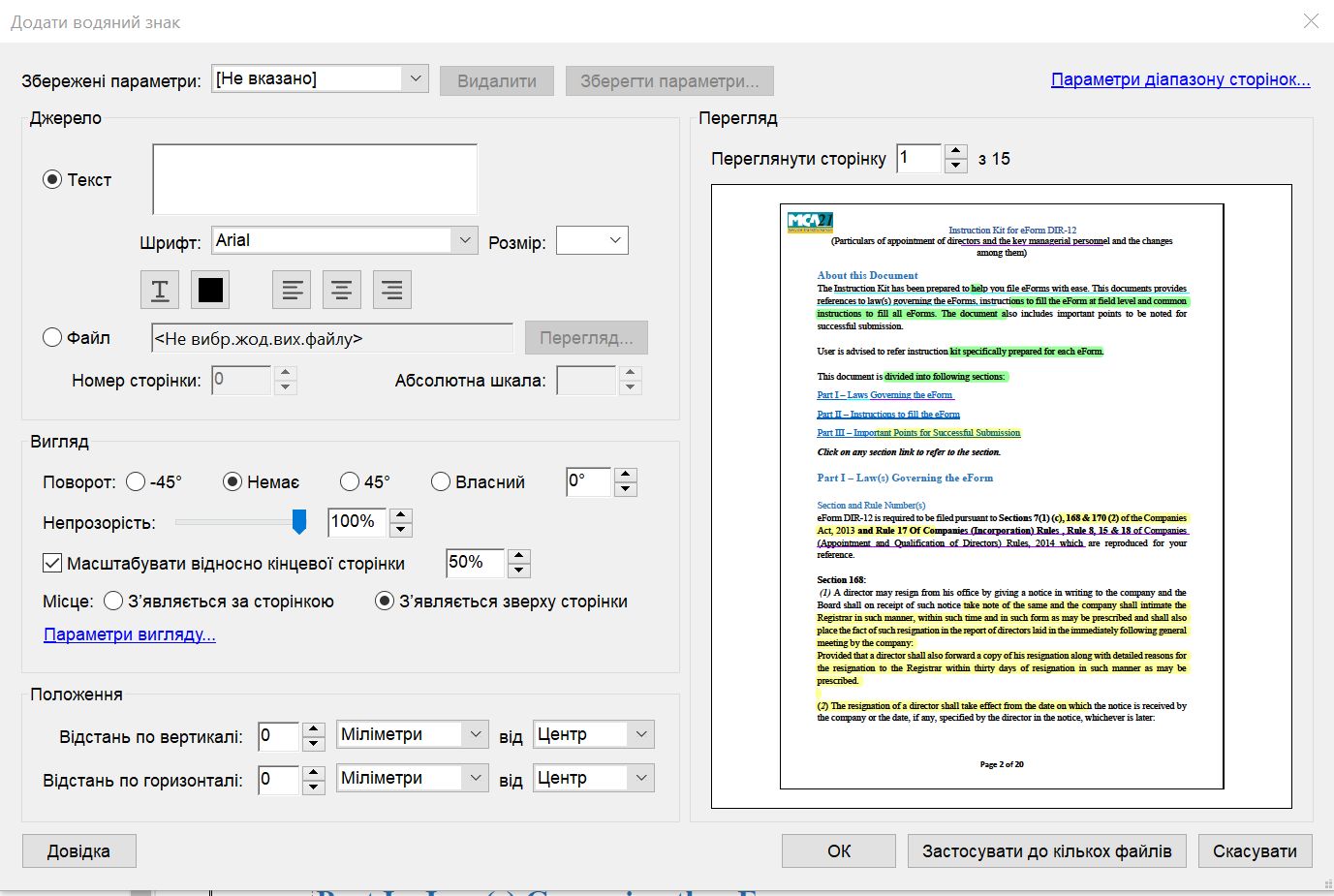Increase the scale percentage
The width and height of the screenshot is (1334, 896).
(x=519, y=556)
